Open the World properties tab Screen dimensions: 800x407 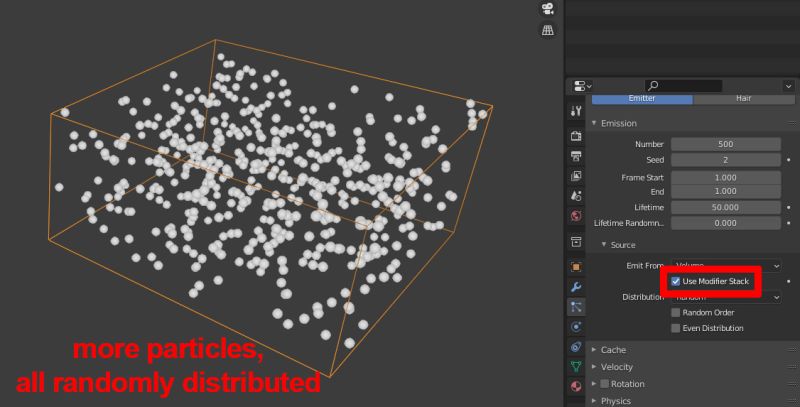click(576, 216)
